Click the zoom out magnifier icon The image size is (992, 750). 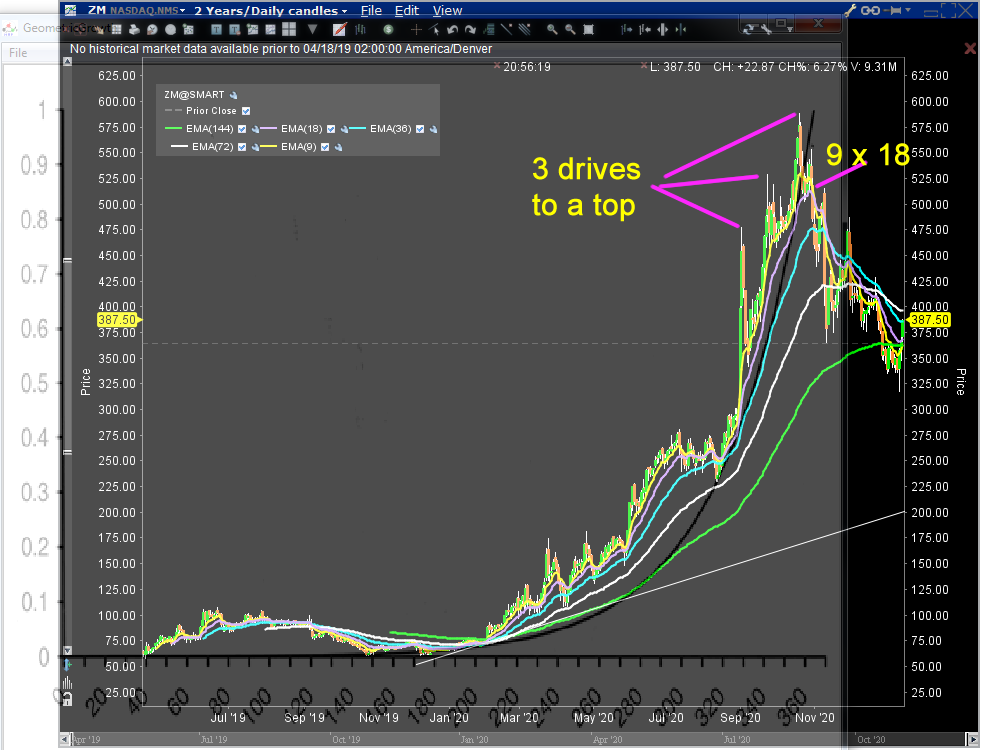pyautogui.click(x=570, y=29)
